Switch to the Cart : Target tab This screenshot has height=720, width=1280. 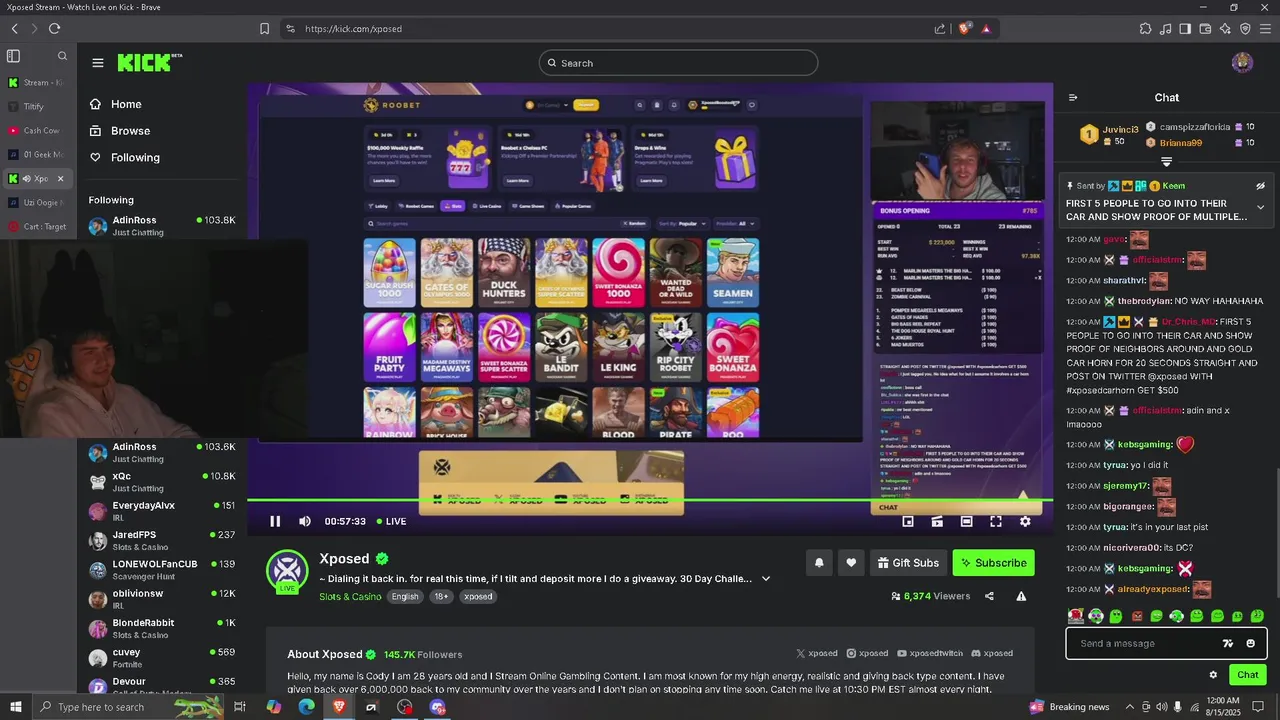click(x=37, y=226)
